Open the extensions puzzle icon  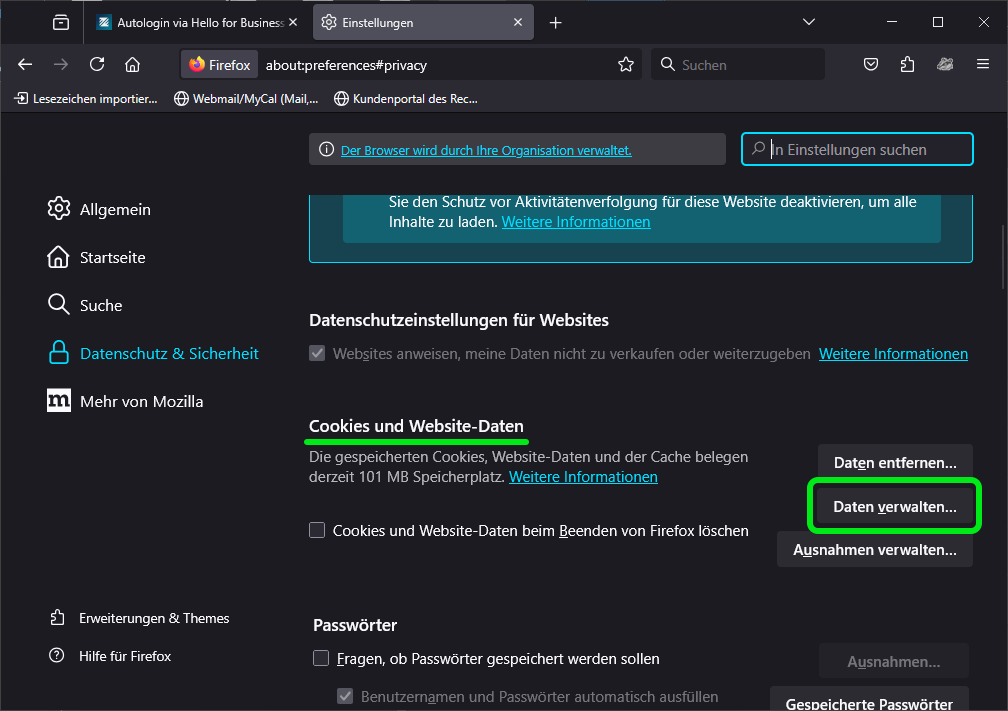point(907,65)
